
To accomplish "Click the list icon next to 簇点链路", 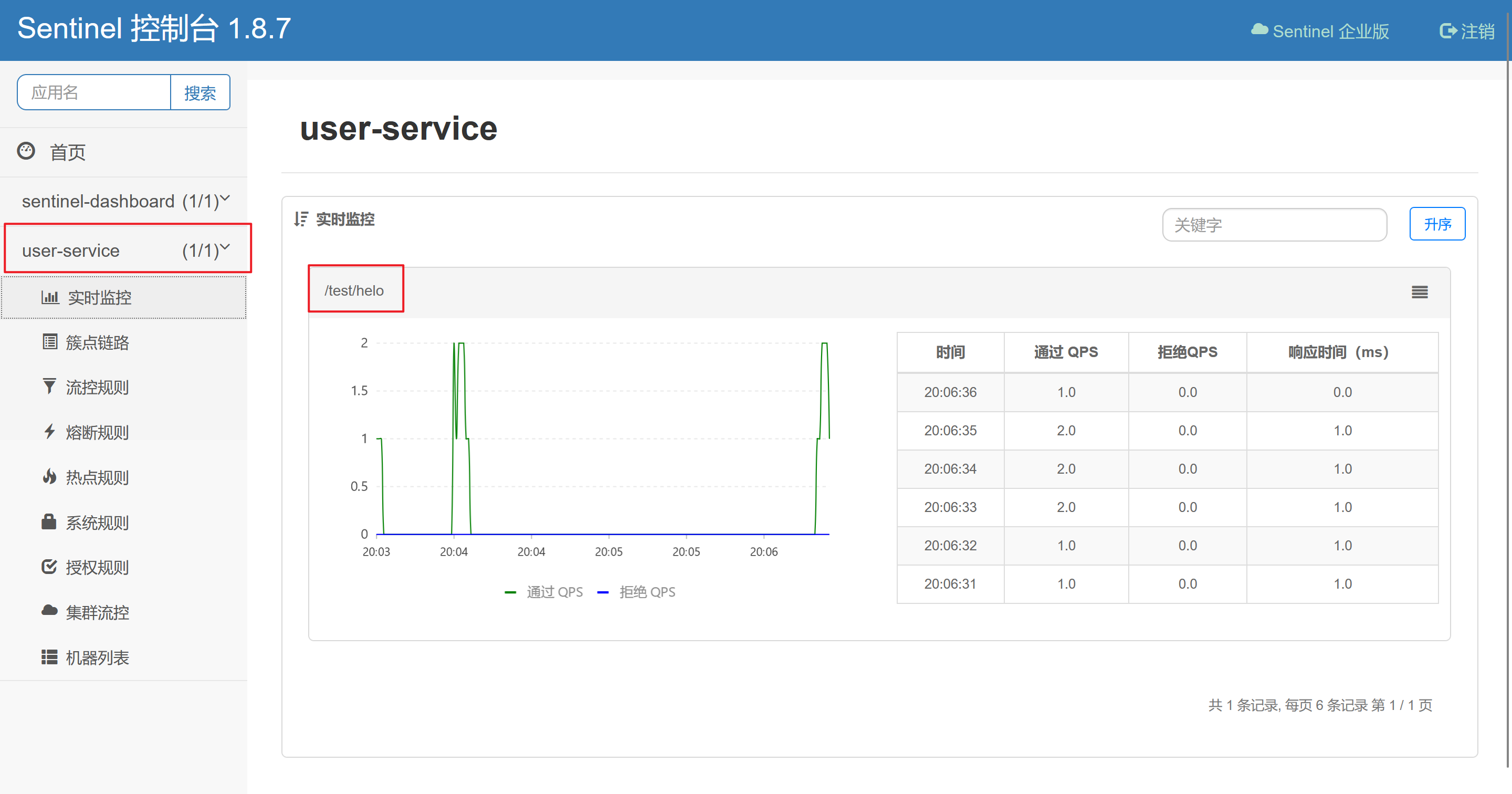I will (50, 342).
